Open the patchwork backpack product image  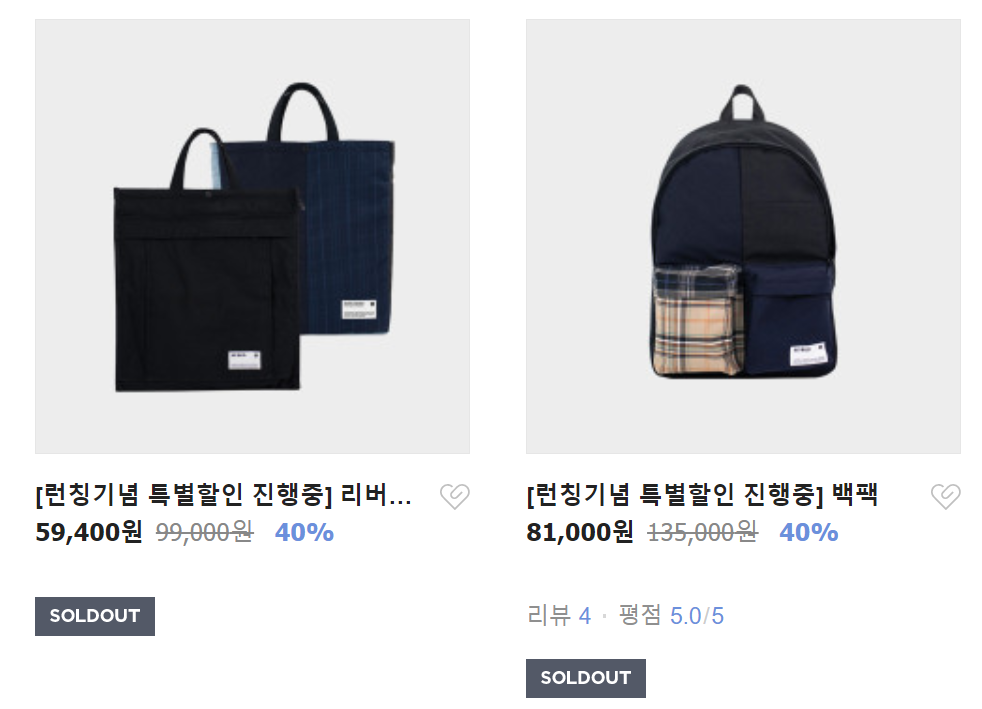[743, 236]
